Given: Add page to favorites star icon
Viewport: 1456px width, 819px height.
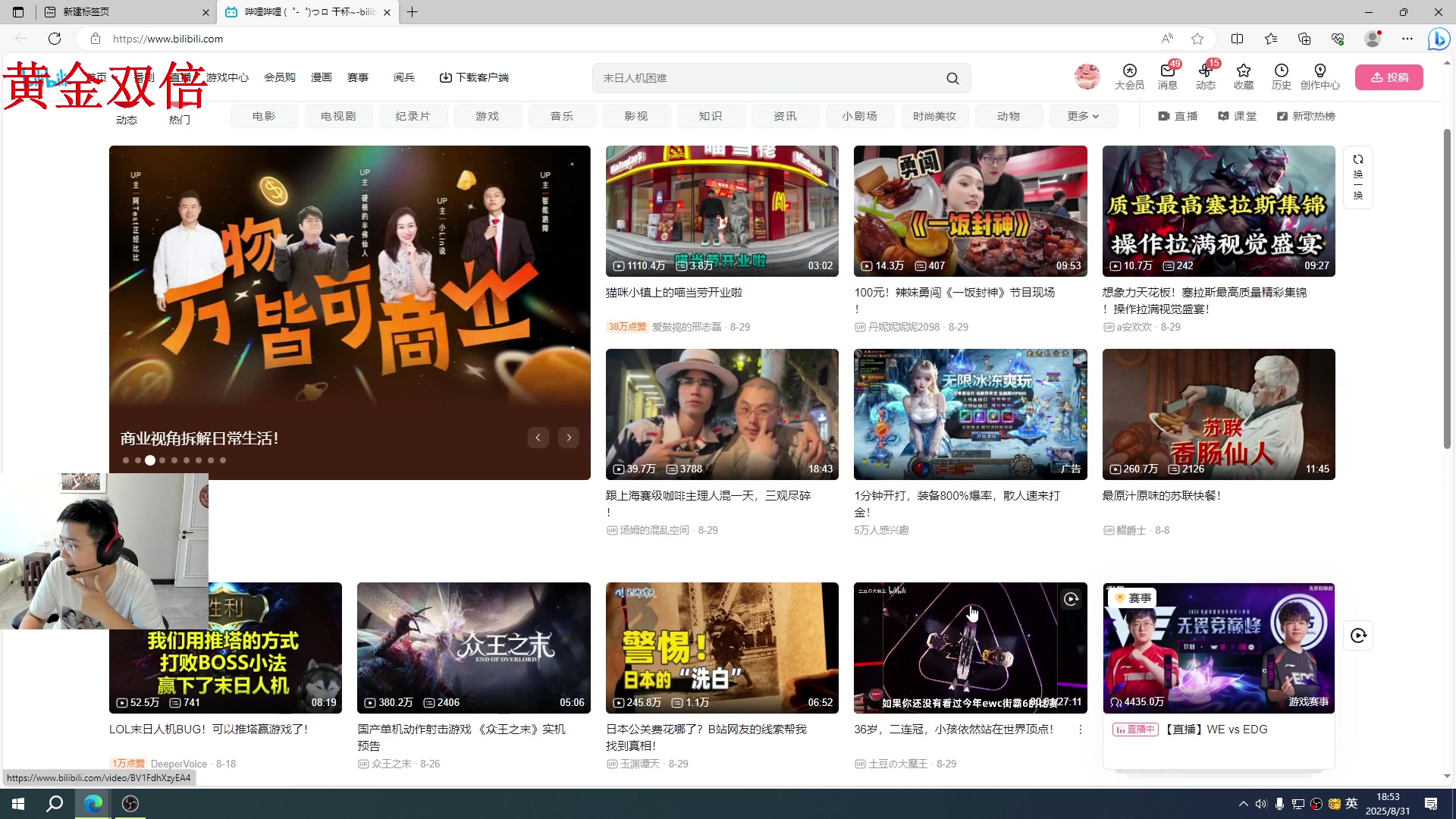Looking at the screenshot, I should coord(1197,39).
